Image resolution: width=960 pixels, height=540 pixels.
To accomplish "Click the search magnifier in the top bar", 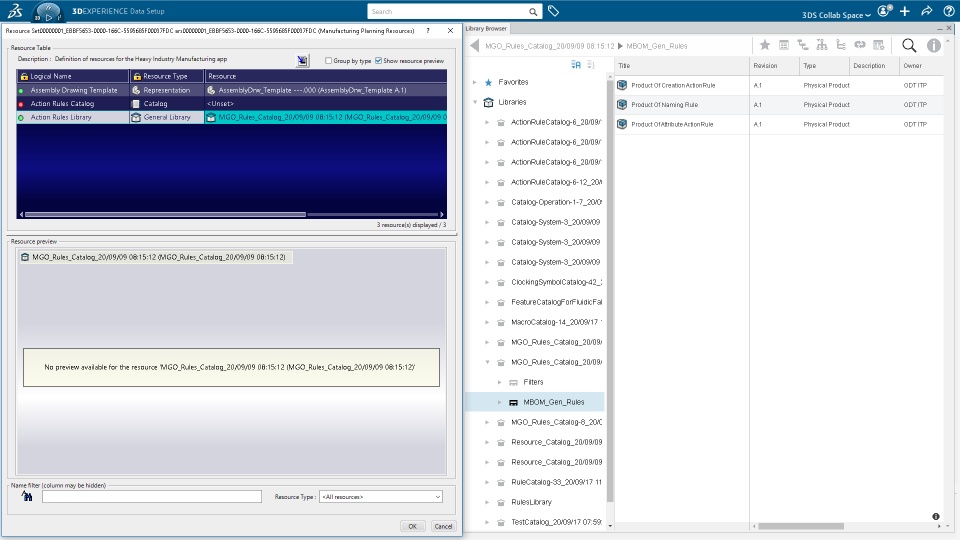I will point(533,12).
